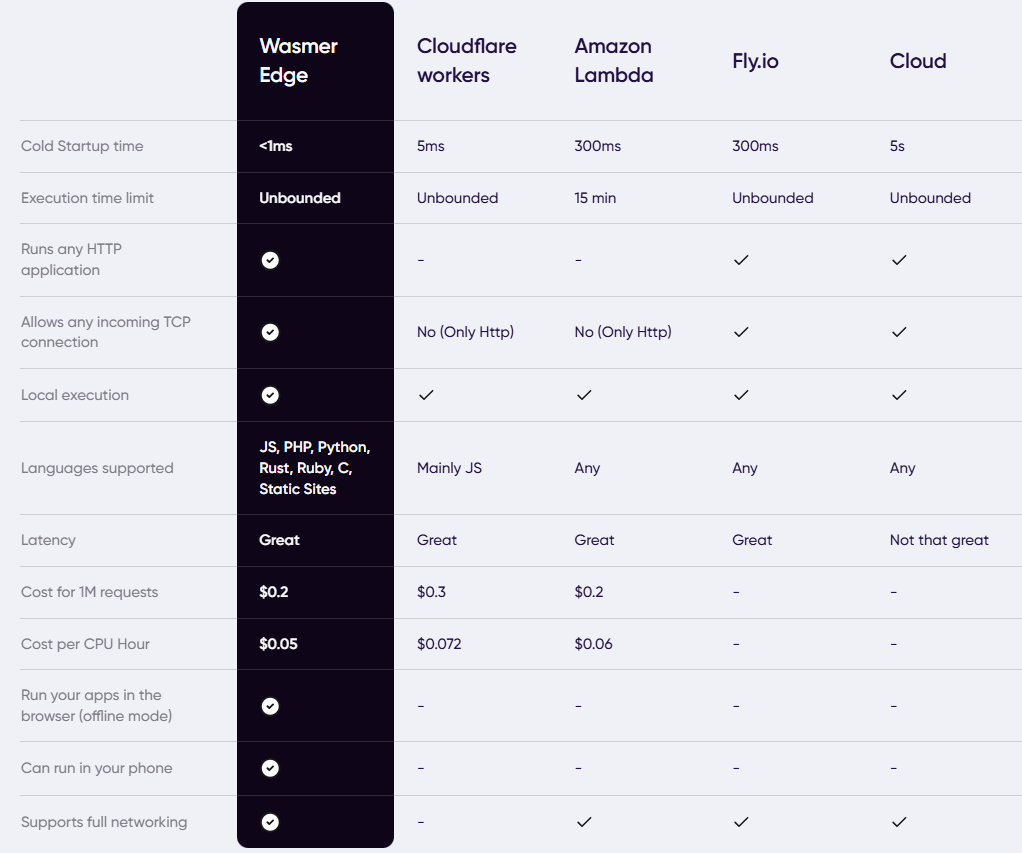This screenshot has height=853, width=1022.
Task: Click Wasmer Edge full networking check icon
Action: point(270,822)
